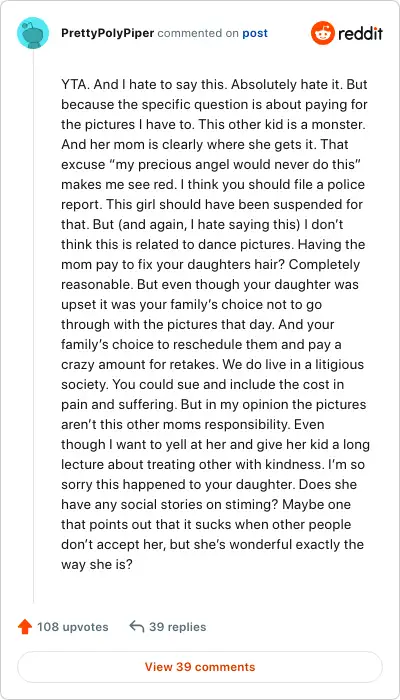Follow the blue "post" link
This screenshot has height=700, width=400.
(x=255, y=33)
